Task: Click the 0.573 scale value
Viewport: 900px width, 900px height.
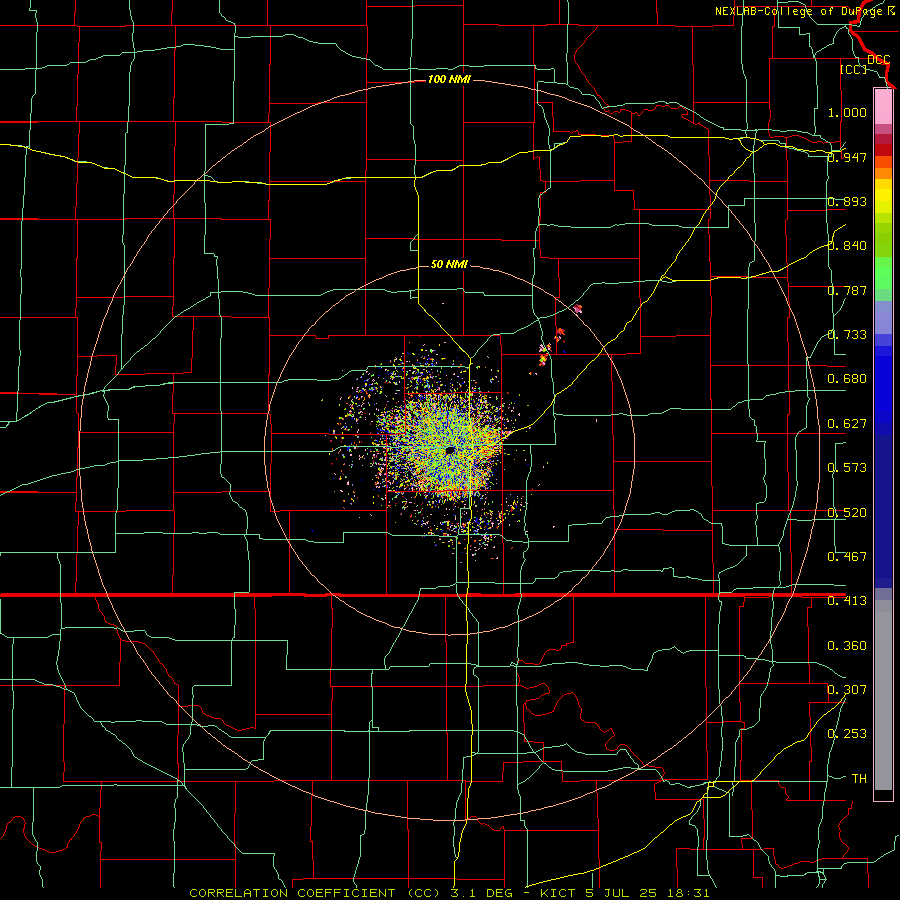Action: [x=847, y=468]
